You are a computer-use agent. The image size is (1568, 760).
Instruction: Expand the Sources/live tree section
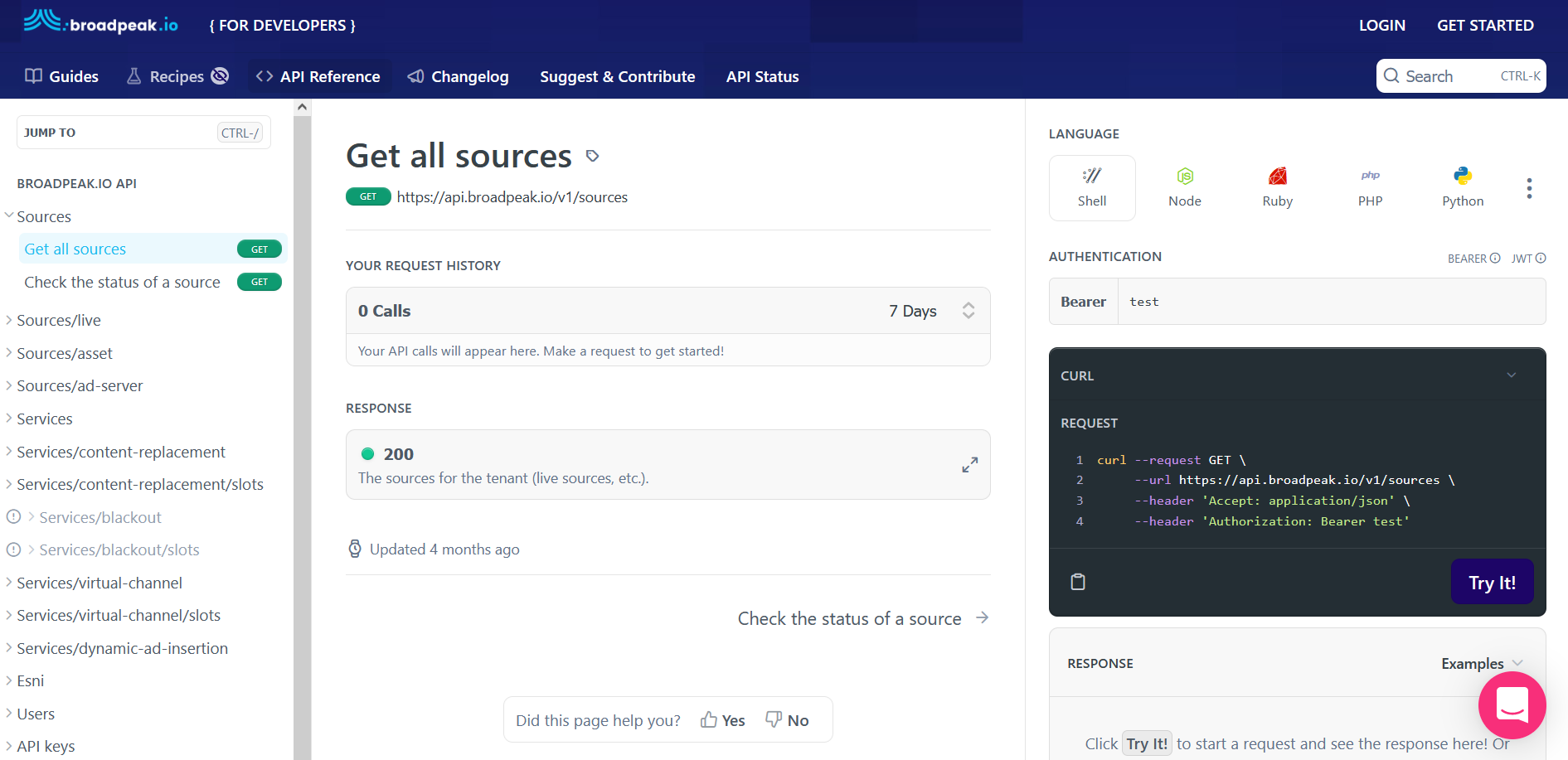point(9,320)
